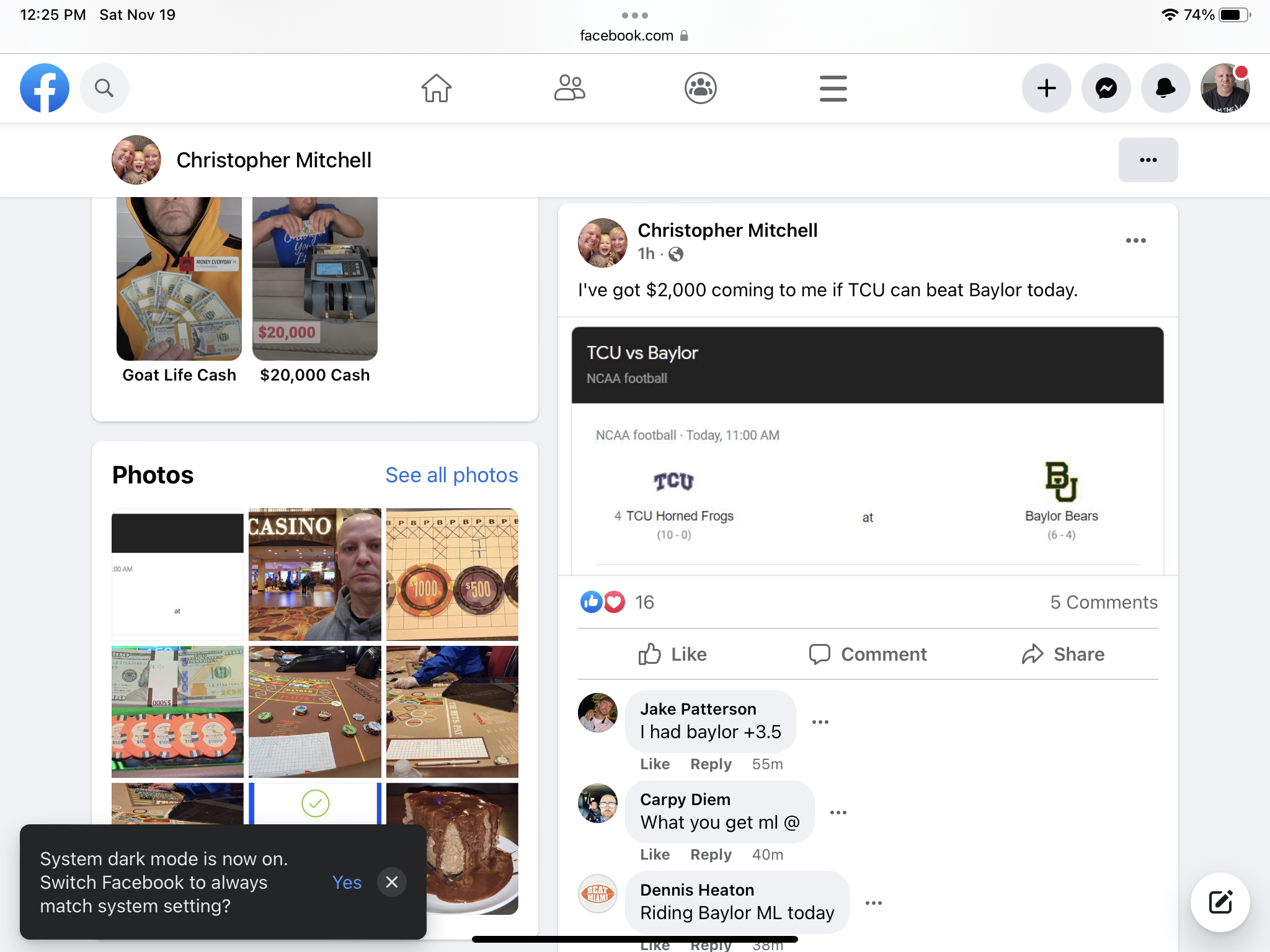
Task: Open See all photos link
Action: pos(452,474)
